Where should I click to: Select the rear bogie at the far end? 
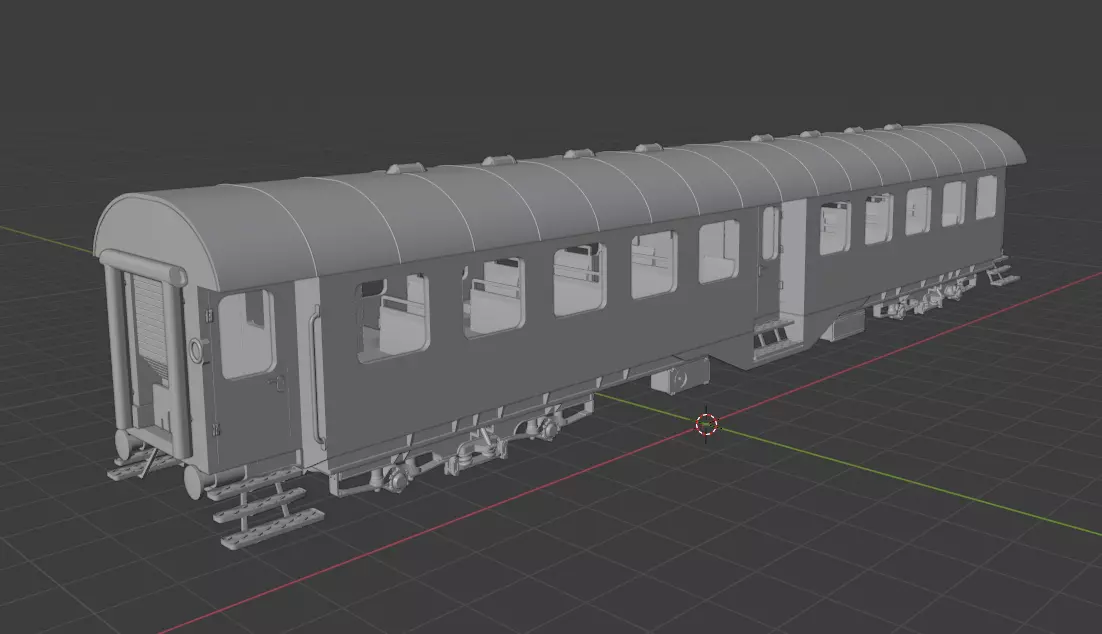click(926, 295)
